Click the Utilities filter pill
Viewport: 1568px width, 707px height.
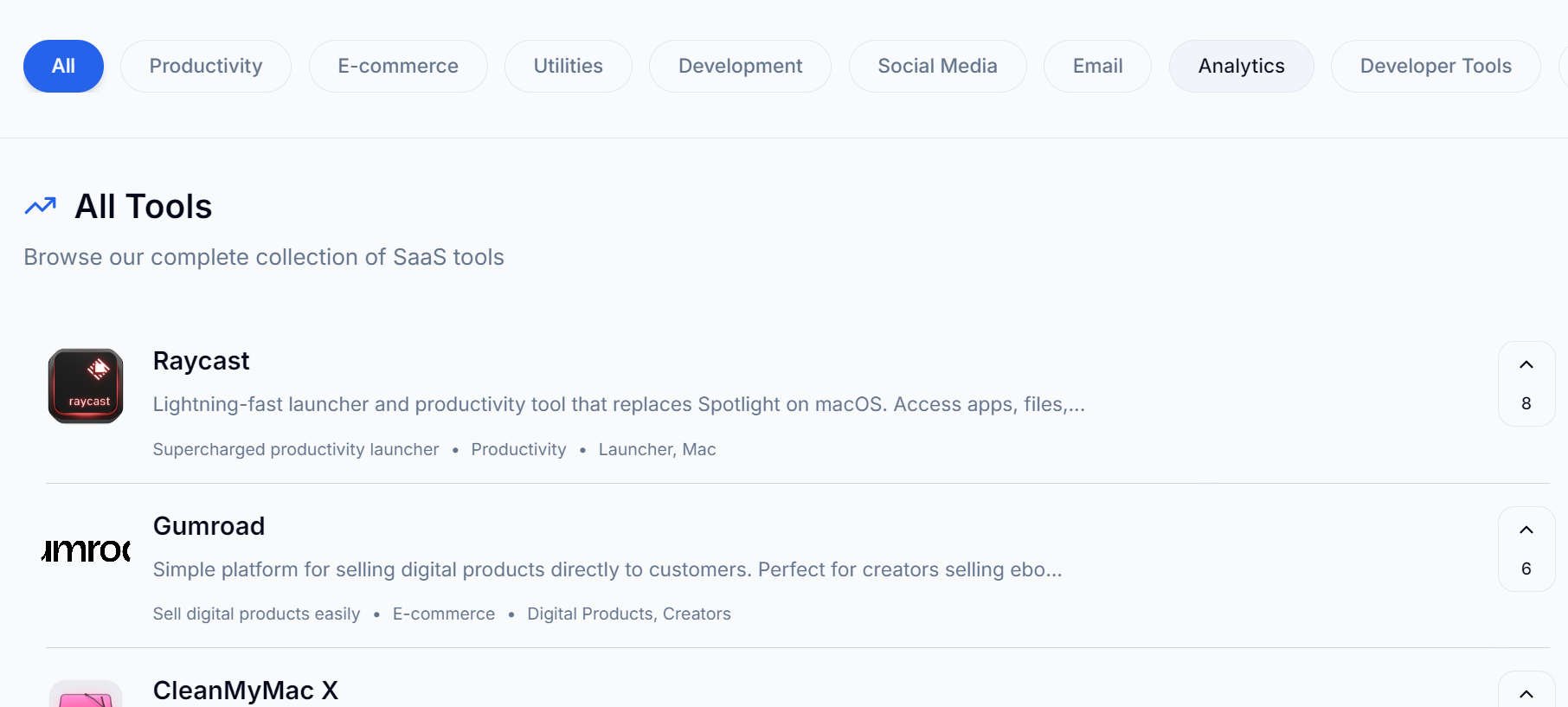point(568,66)
